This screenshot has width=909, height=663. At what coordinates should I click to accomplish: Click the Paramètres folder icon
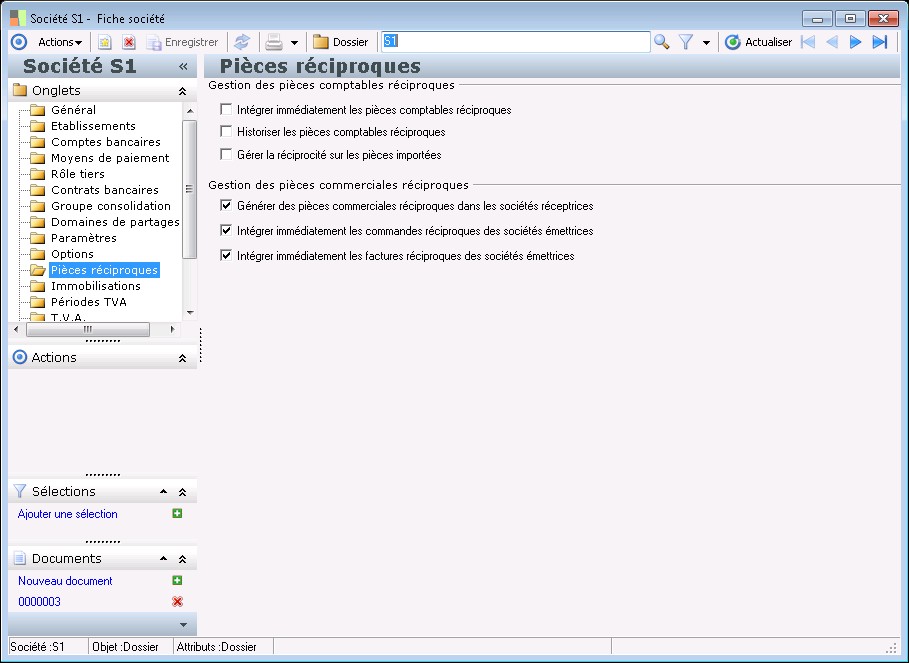pyautogui.click(x=38, y=238)
